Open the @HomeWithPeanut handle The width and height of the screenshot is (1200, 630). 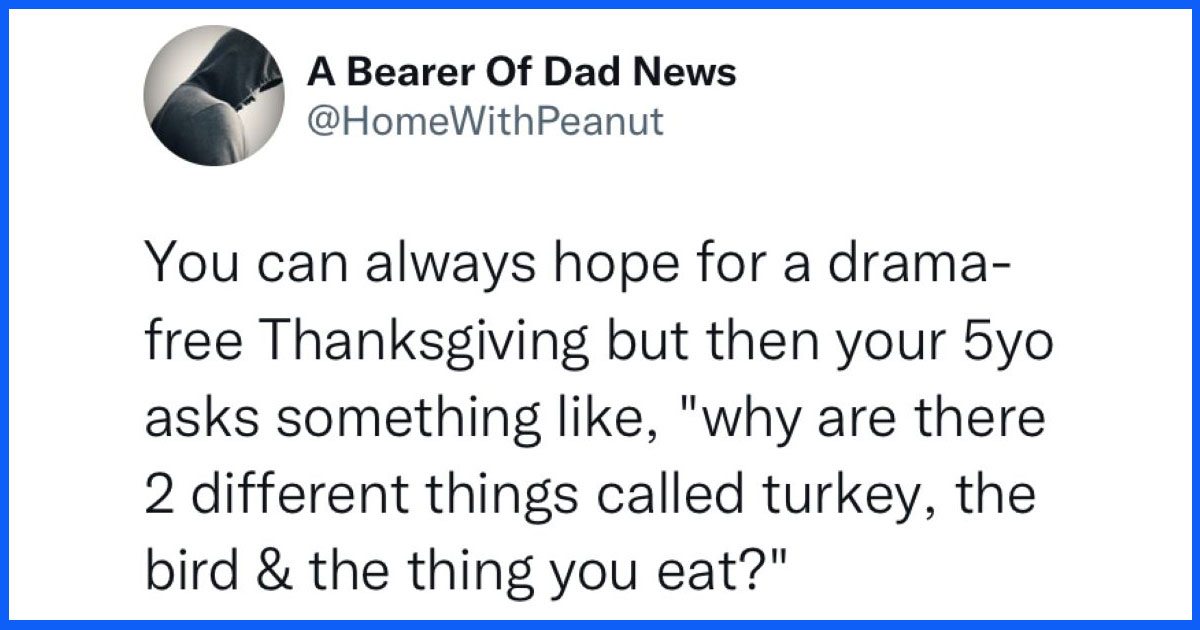[485, 122]
